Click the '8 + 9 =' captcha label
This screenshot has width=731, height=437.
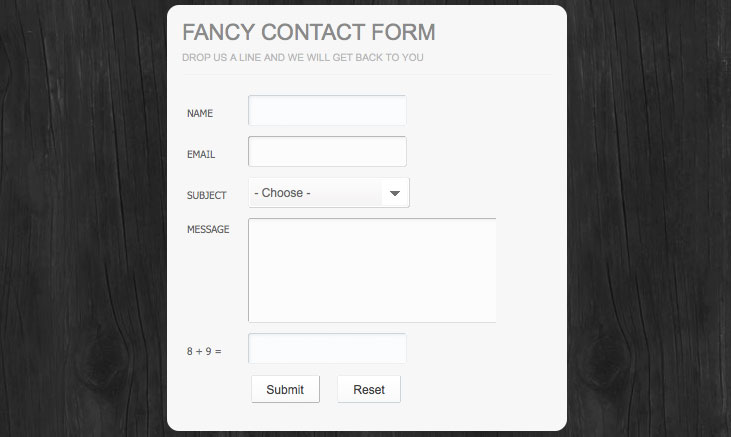click(x=204, y=351)
